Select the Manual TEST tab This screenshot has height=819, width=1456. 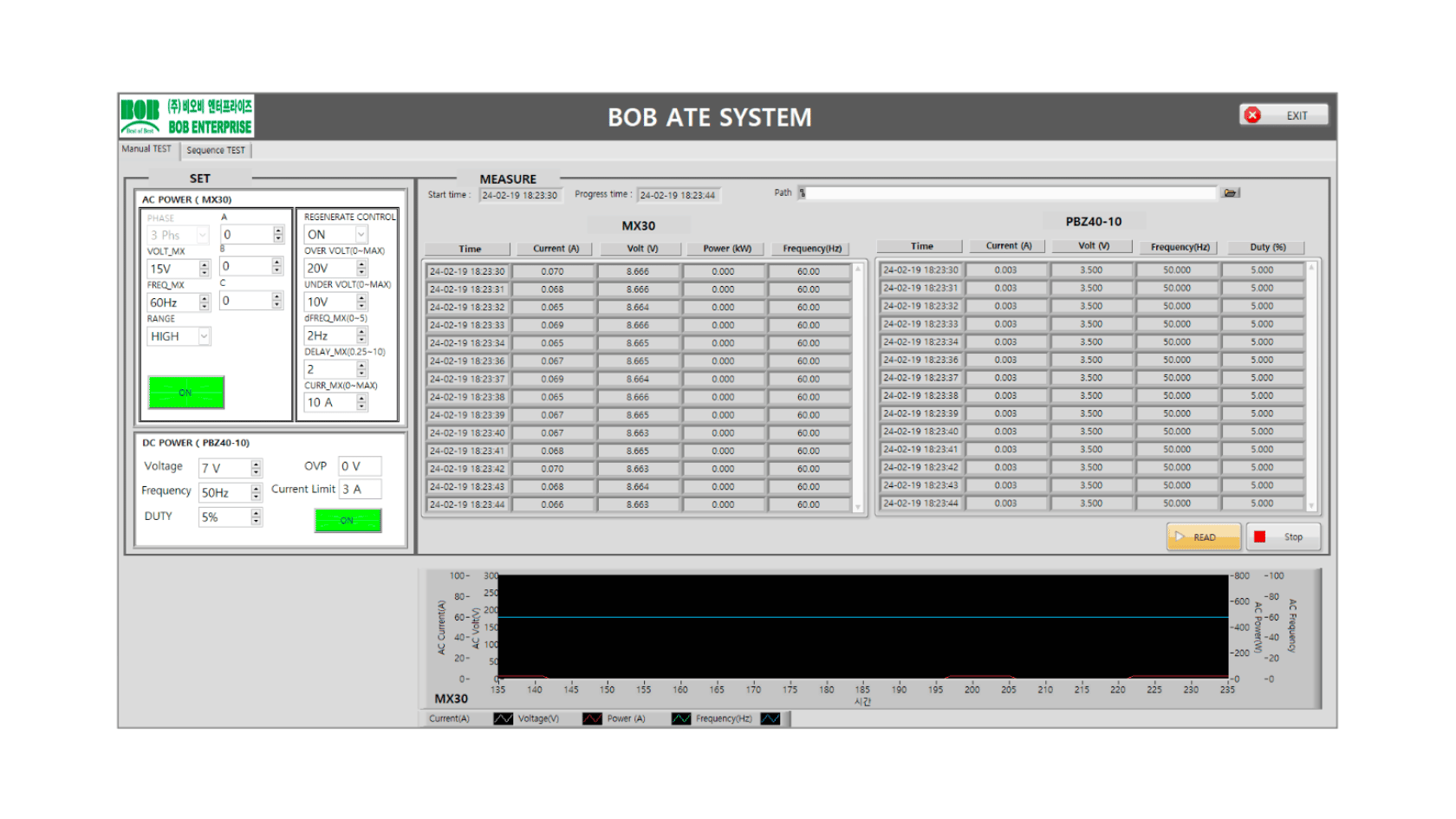click(147, 149)
